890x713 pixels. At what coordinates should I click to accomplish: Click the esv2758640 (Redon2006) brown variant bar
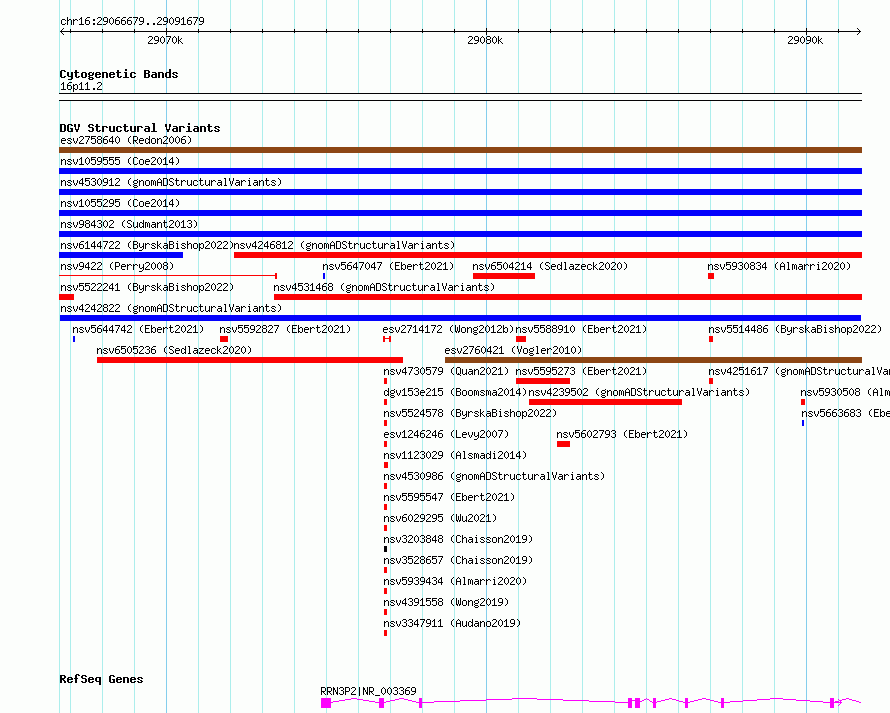tap(460, 150)
